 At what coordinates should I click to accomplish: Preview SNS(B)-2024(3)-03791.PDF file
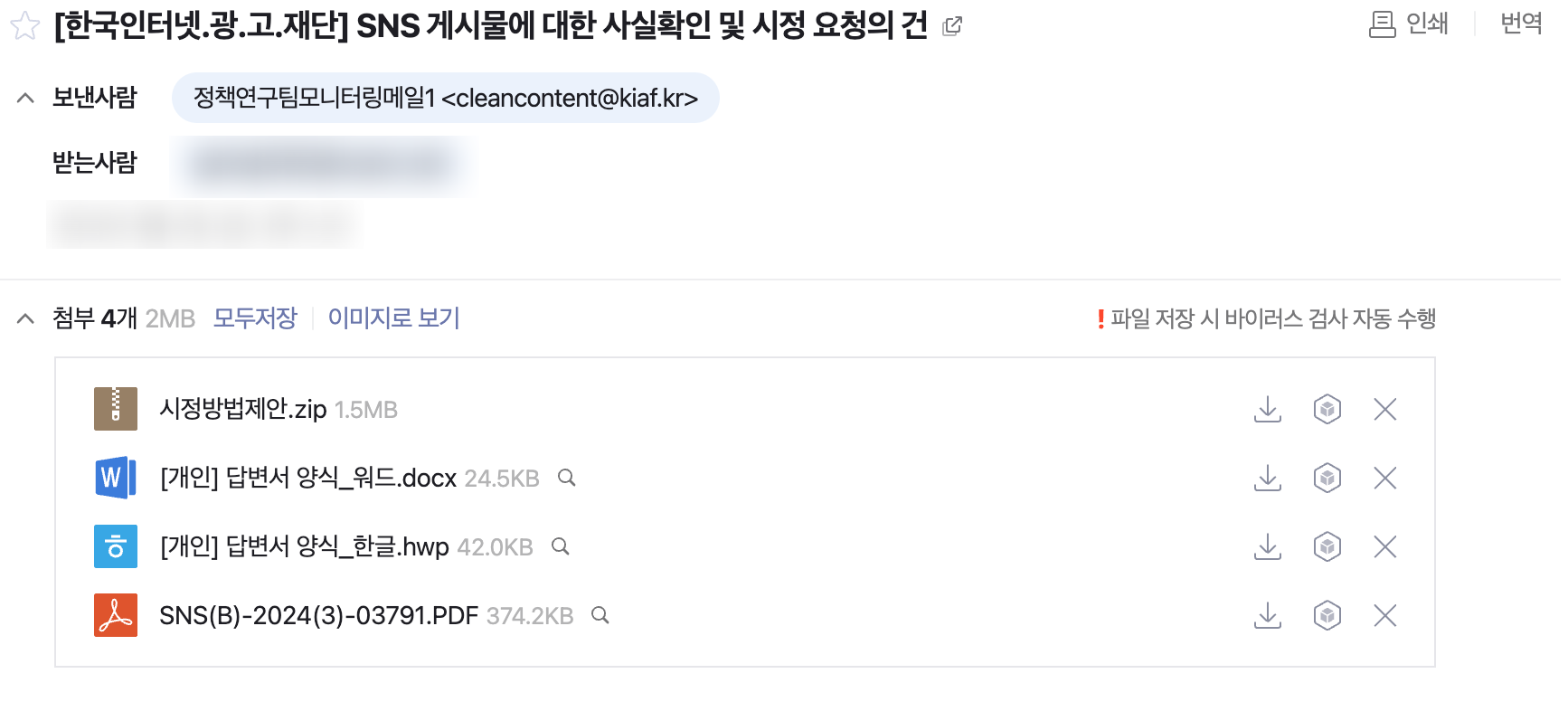600,615
